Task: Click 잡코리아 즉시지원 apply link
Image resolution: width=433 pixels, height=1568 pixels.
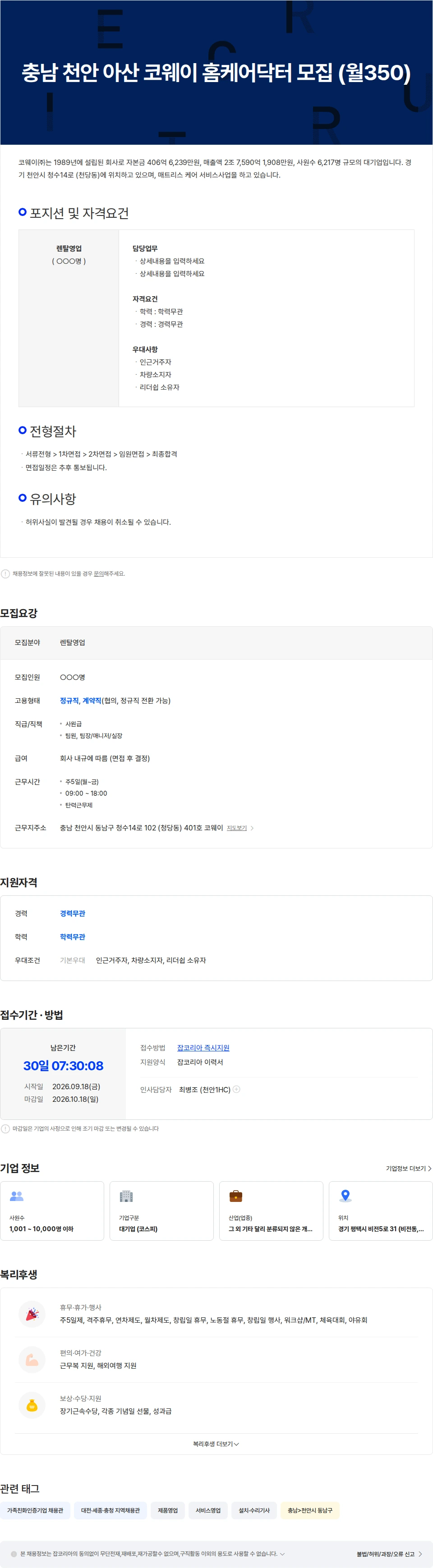Action: (x=203, y=1048)
